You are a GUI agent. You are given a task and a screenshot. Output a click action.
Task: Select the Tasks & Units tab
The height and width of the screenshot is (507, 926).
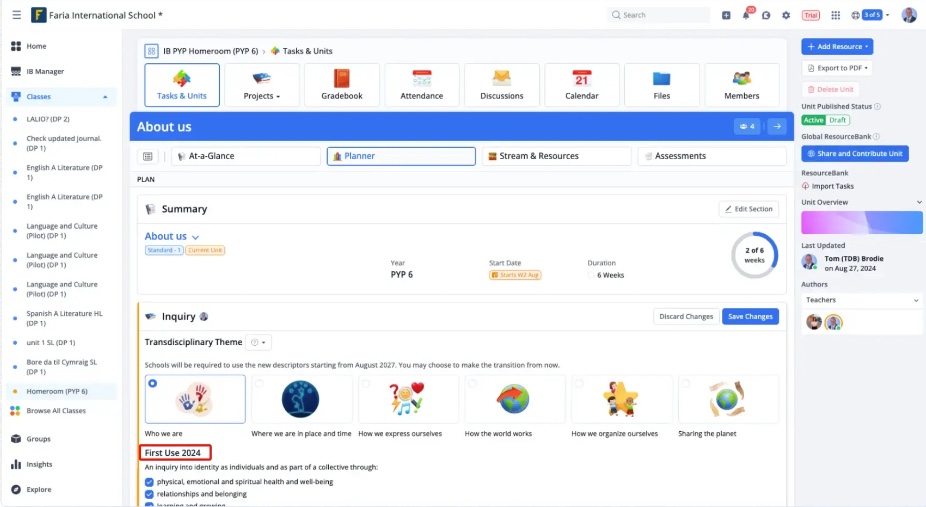[x=182, y=85]
